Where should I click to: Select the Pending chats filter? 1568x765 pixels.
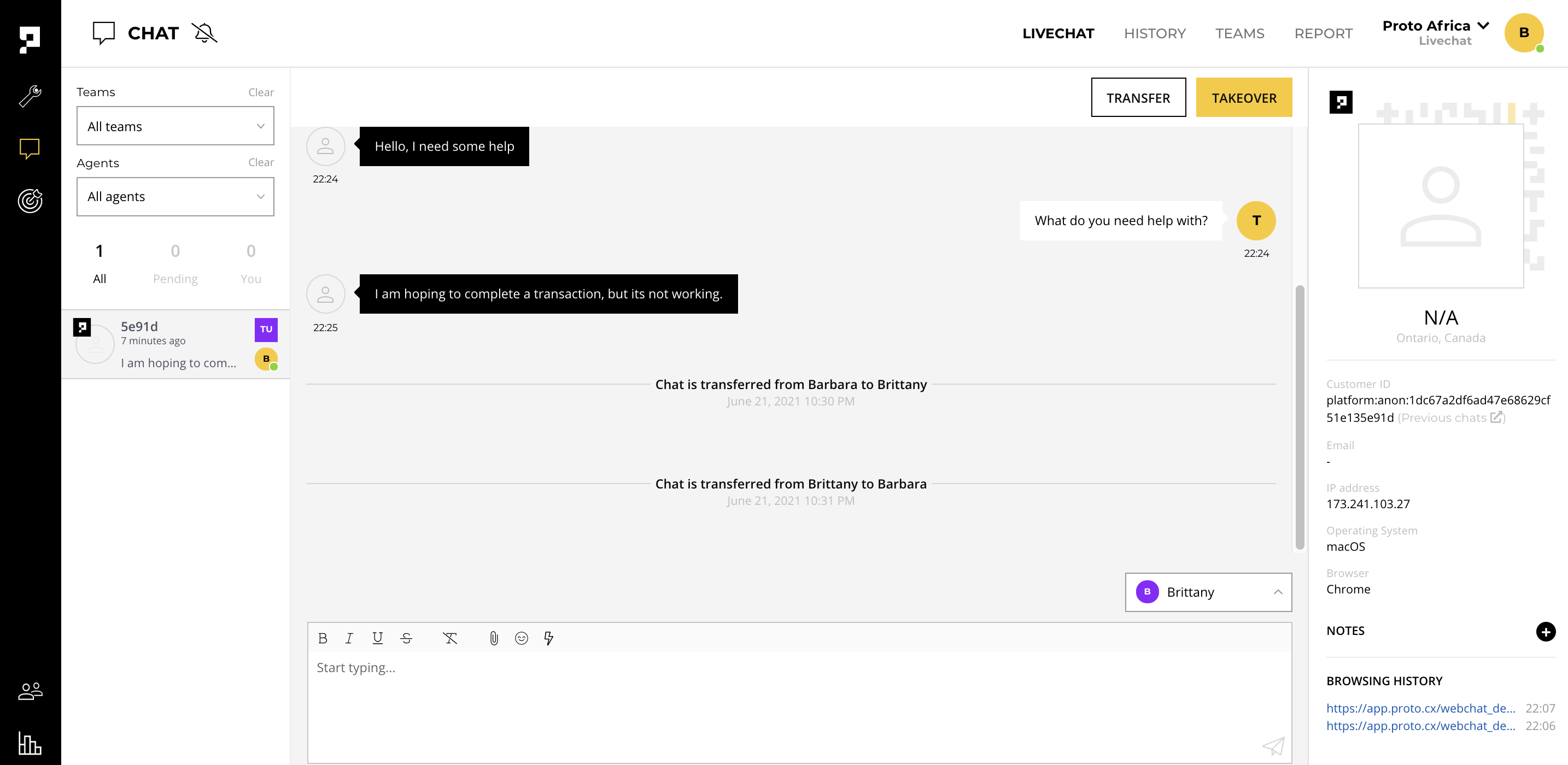[x=175, y=263]
